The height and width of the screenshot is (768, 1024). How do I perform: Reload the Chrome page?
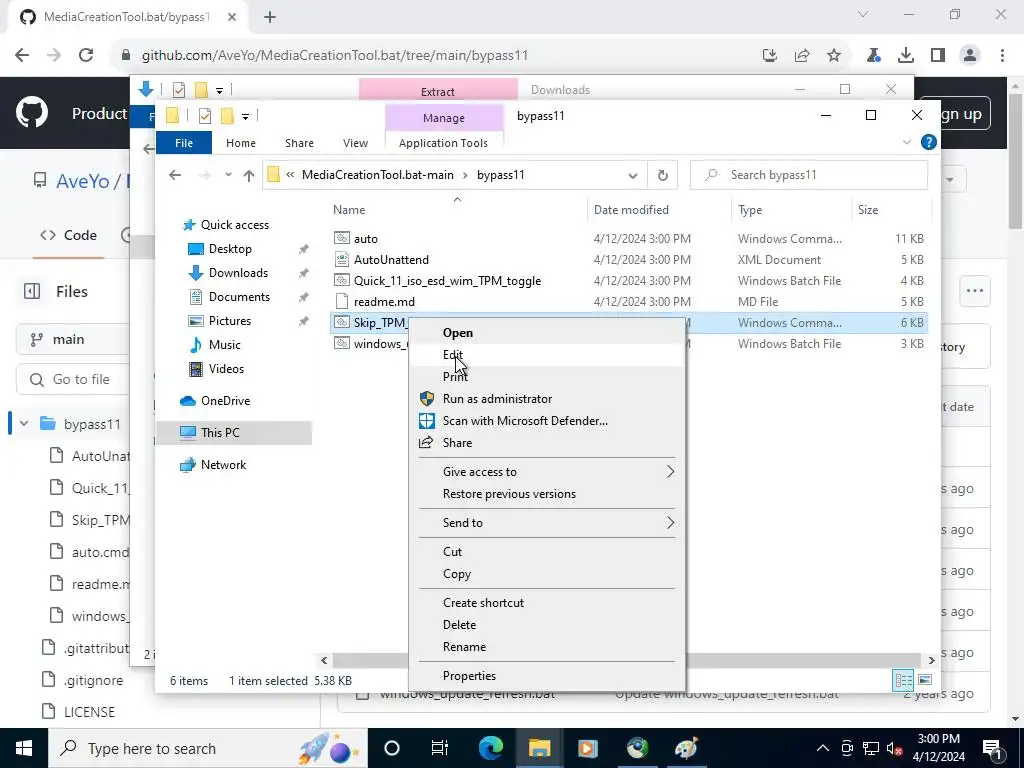tap(86, 56)
